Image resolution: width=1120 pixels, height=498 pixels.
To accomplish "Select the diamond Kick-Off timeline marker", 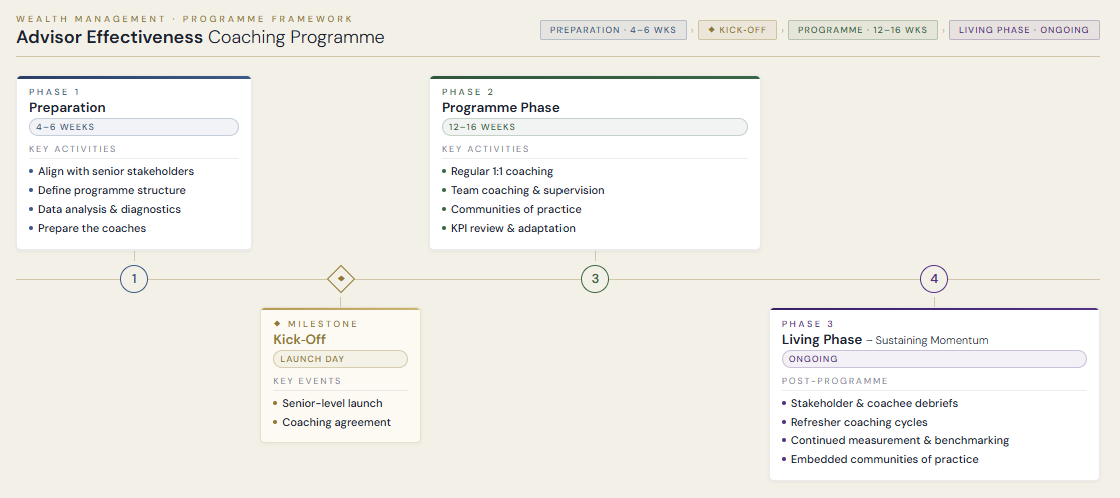I will tap(341, 279).
